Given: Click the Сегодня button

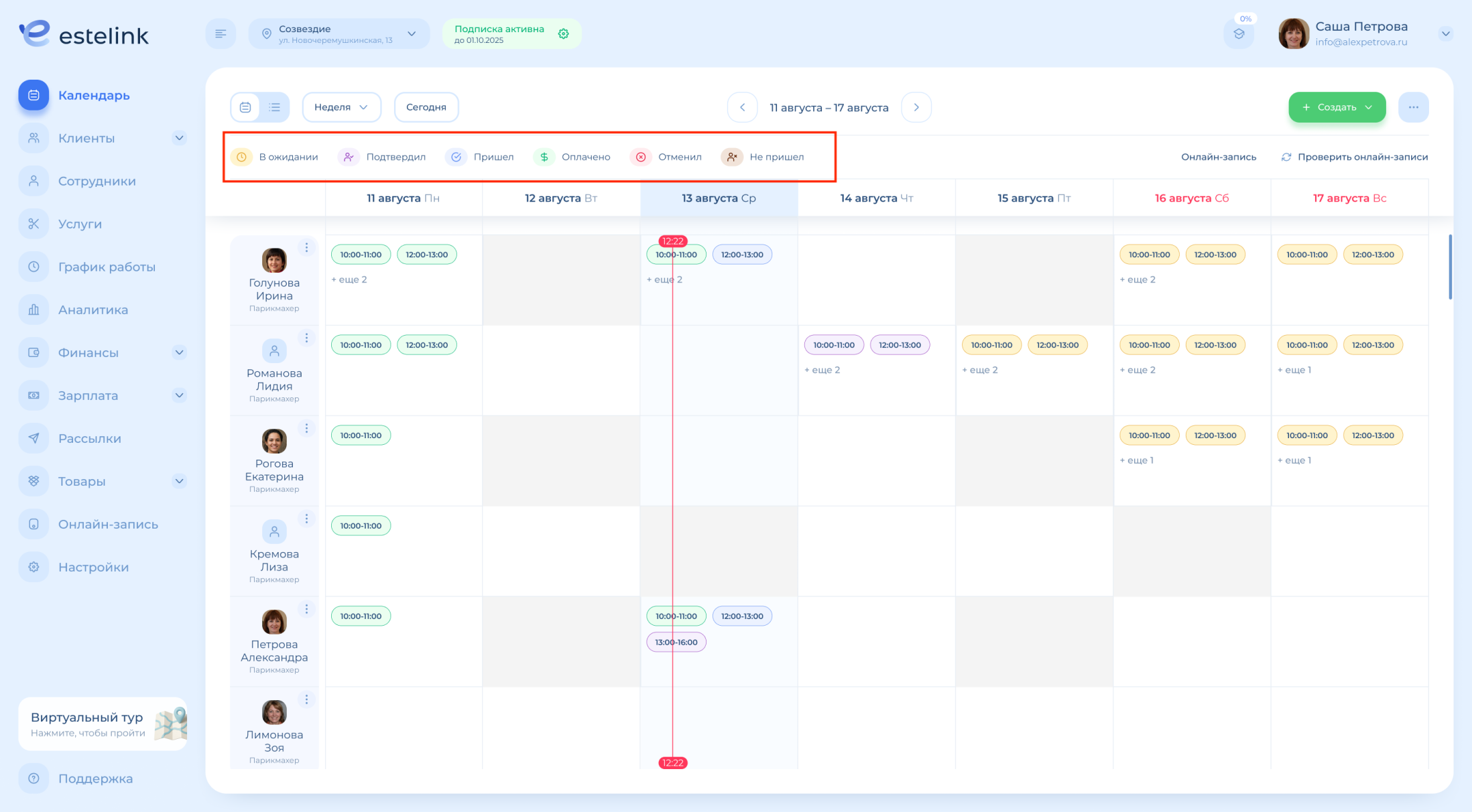Looking at the screenshot, I should pos(426,107).
